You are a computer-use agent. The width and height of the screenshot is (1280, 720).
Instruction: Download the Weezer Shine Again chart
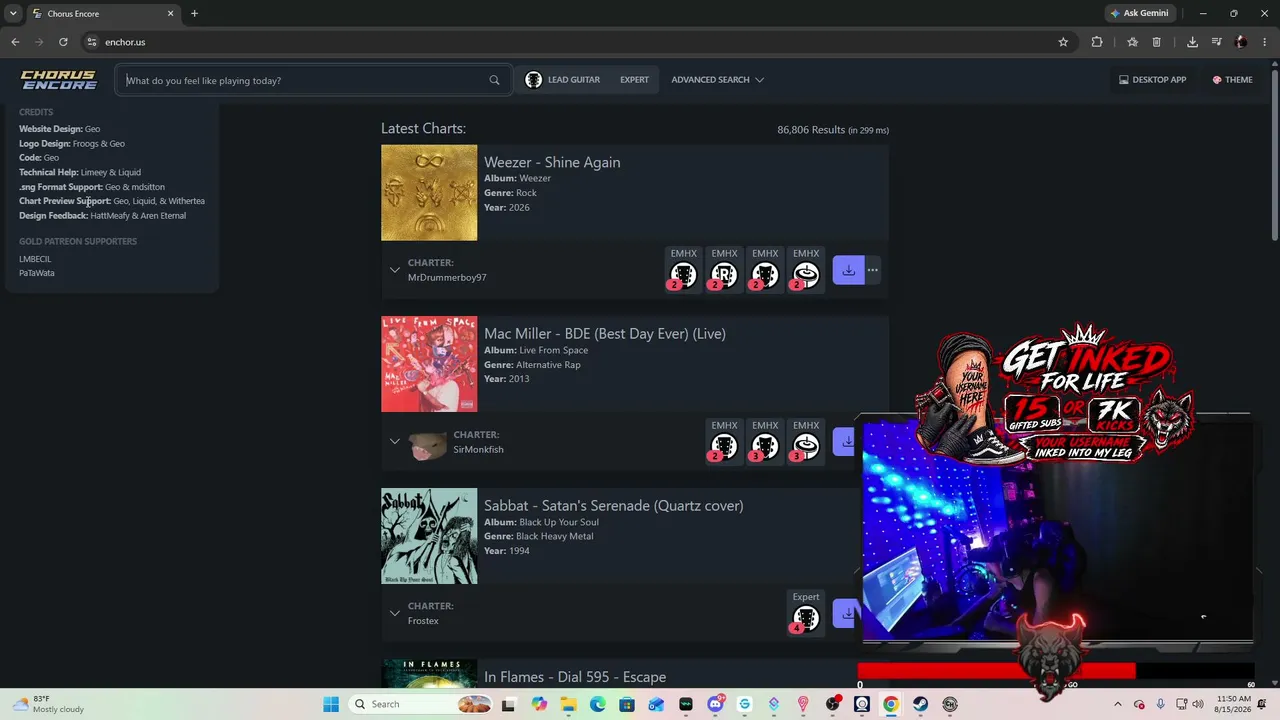click(848, 270)
